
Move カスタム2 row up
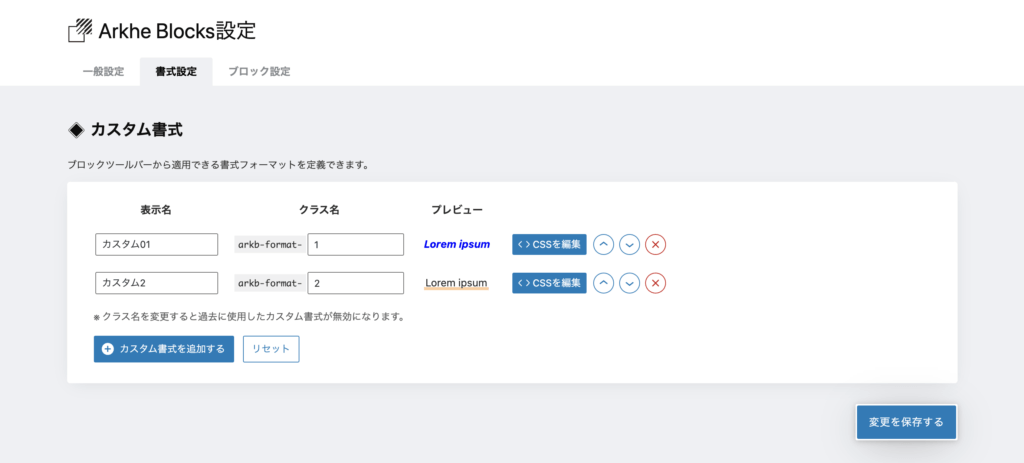(x=603, y=283)
